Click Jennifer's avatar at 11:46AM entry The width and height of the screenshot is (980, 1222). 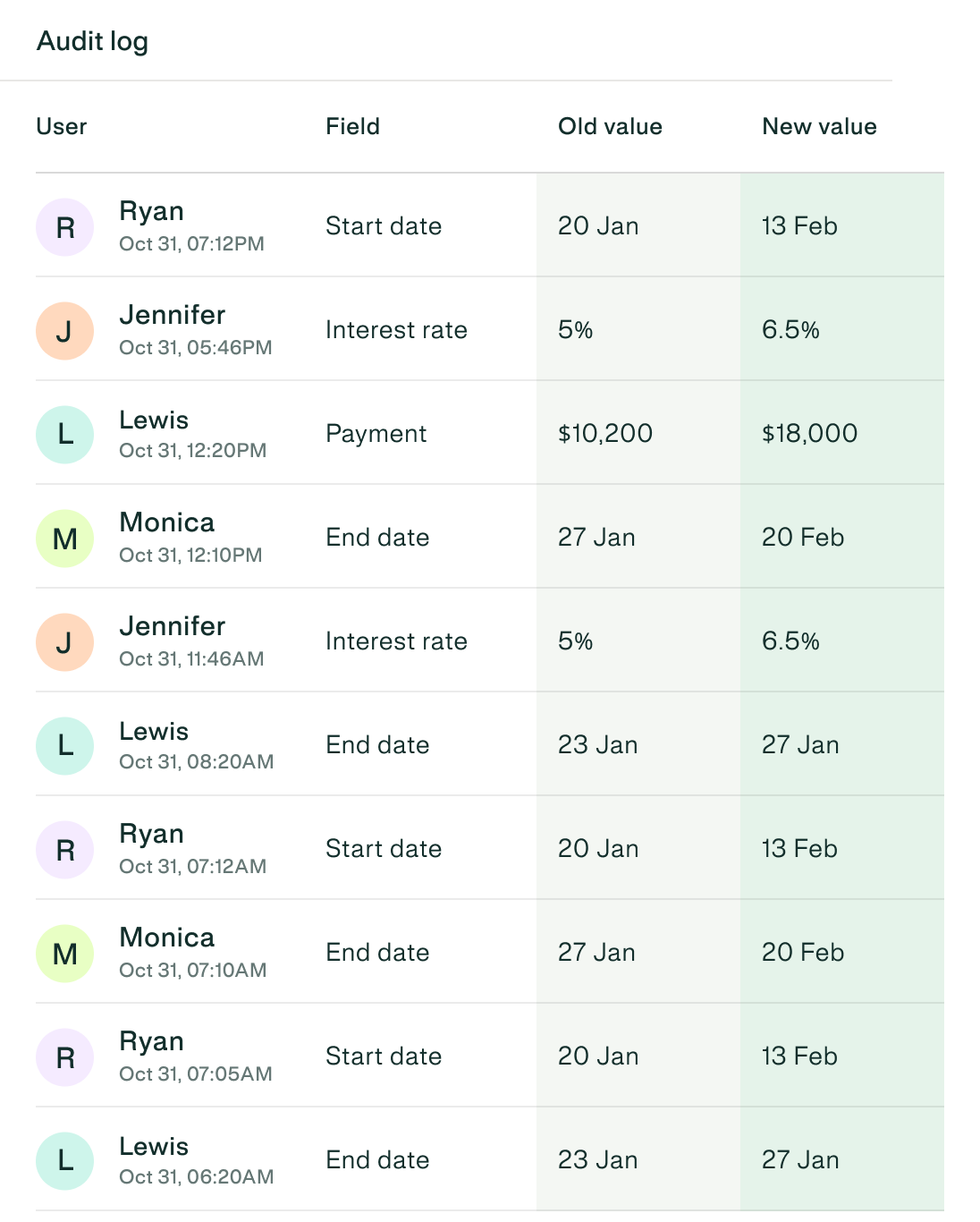click(x=64, y=642)
